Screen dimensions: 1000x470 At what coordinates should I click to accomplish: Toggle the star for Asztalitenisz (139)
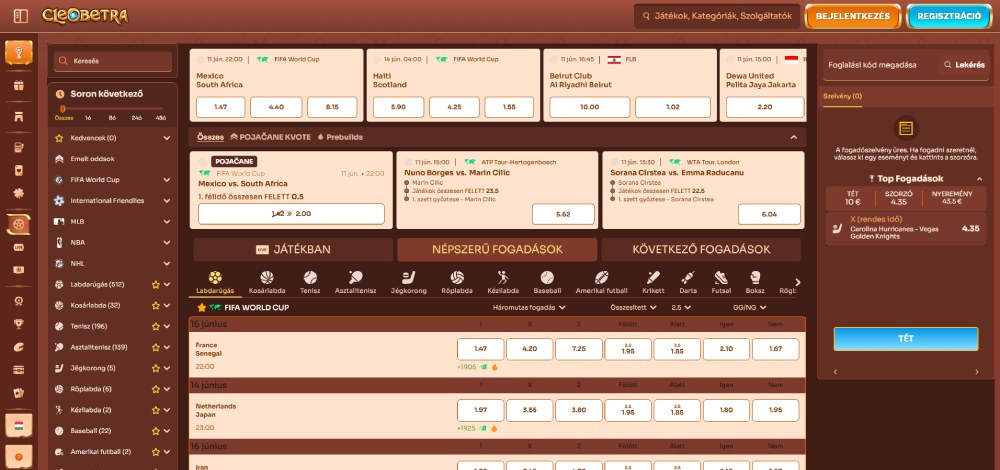[x=156, y=348]
